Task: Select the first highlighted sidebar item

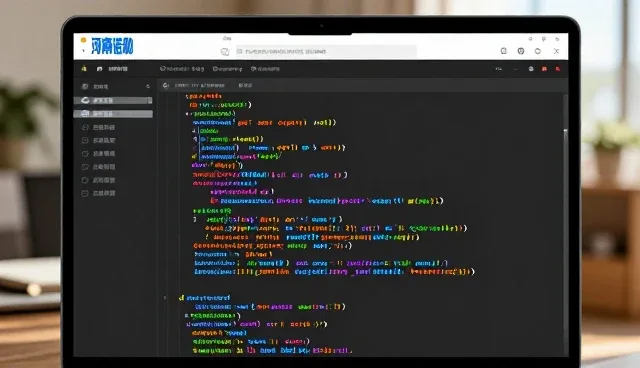Action: [x=113, y=100]
